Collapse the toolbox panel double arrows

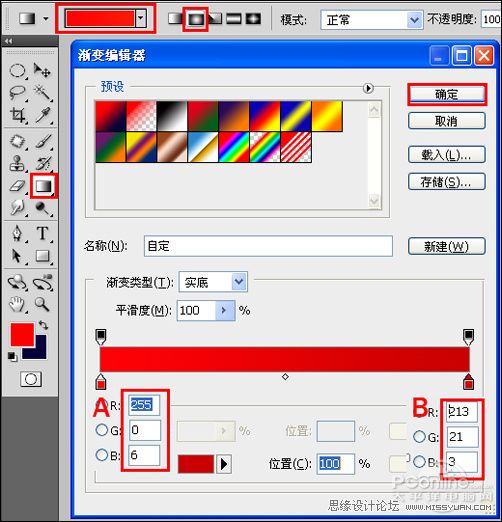9,41
